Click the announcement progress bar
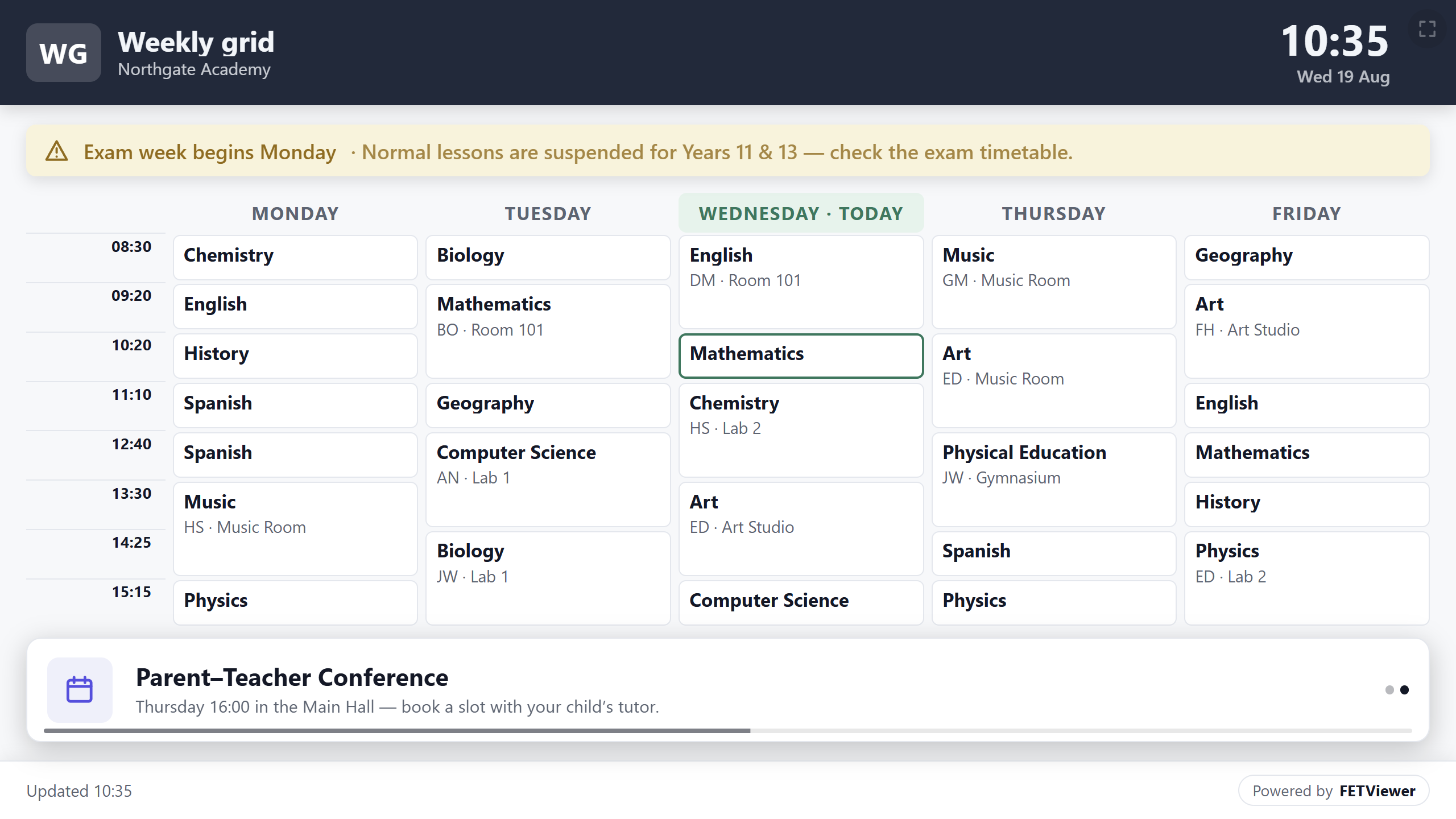The image size is (1456, 819). point(728,731)
